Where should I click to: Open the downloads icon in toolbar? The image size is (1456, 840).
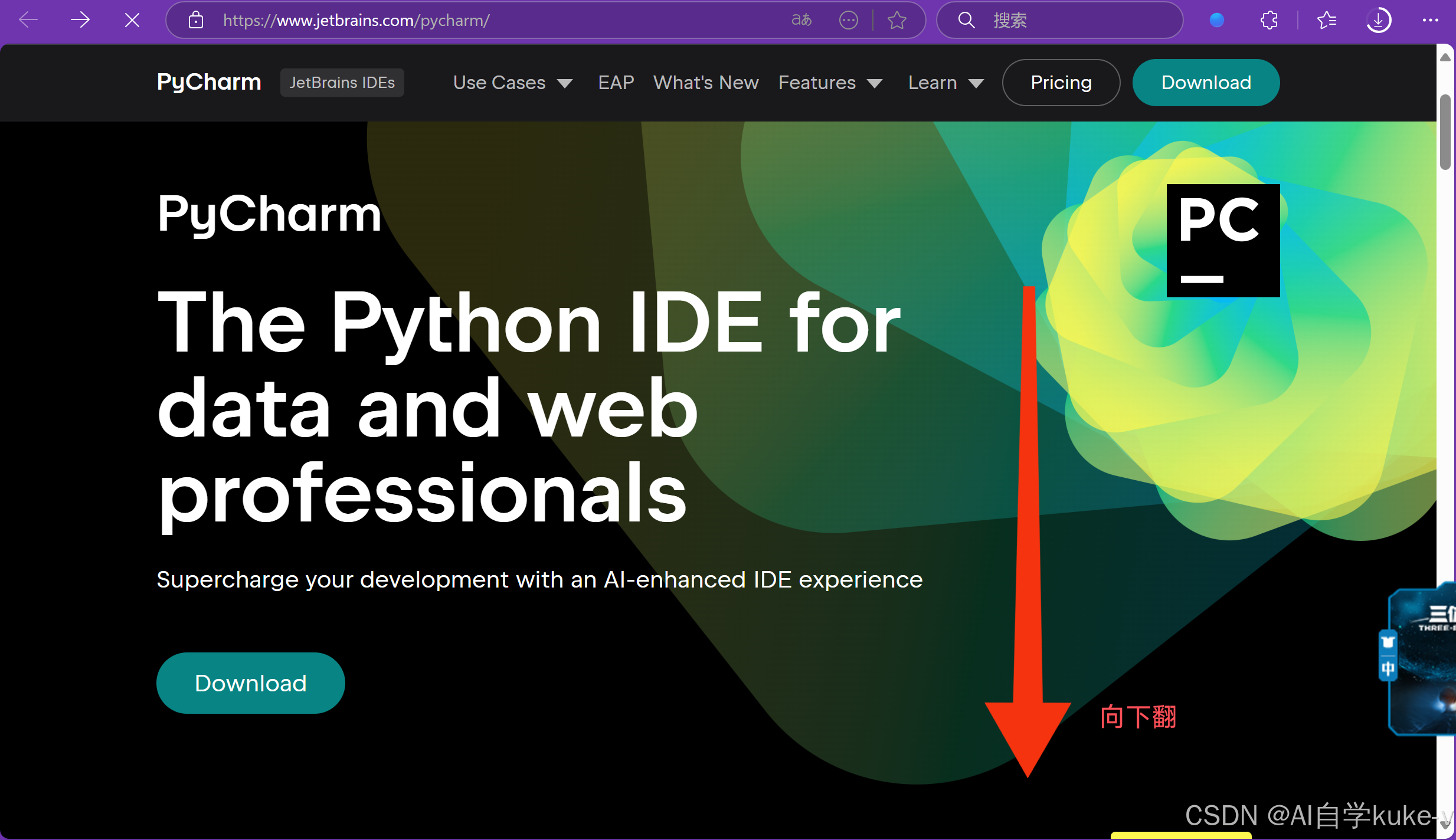tap(1378, 20)
